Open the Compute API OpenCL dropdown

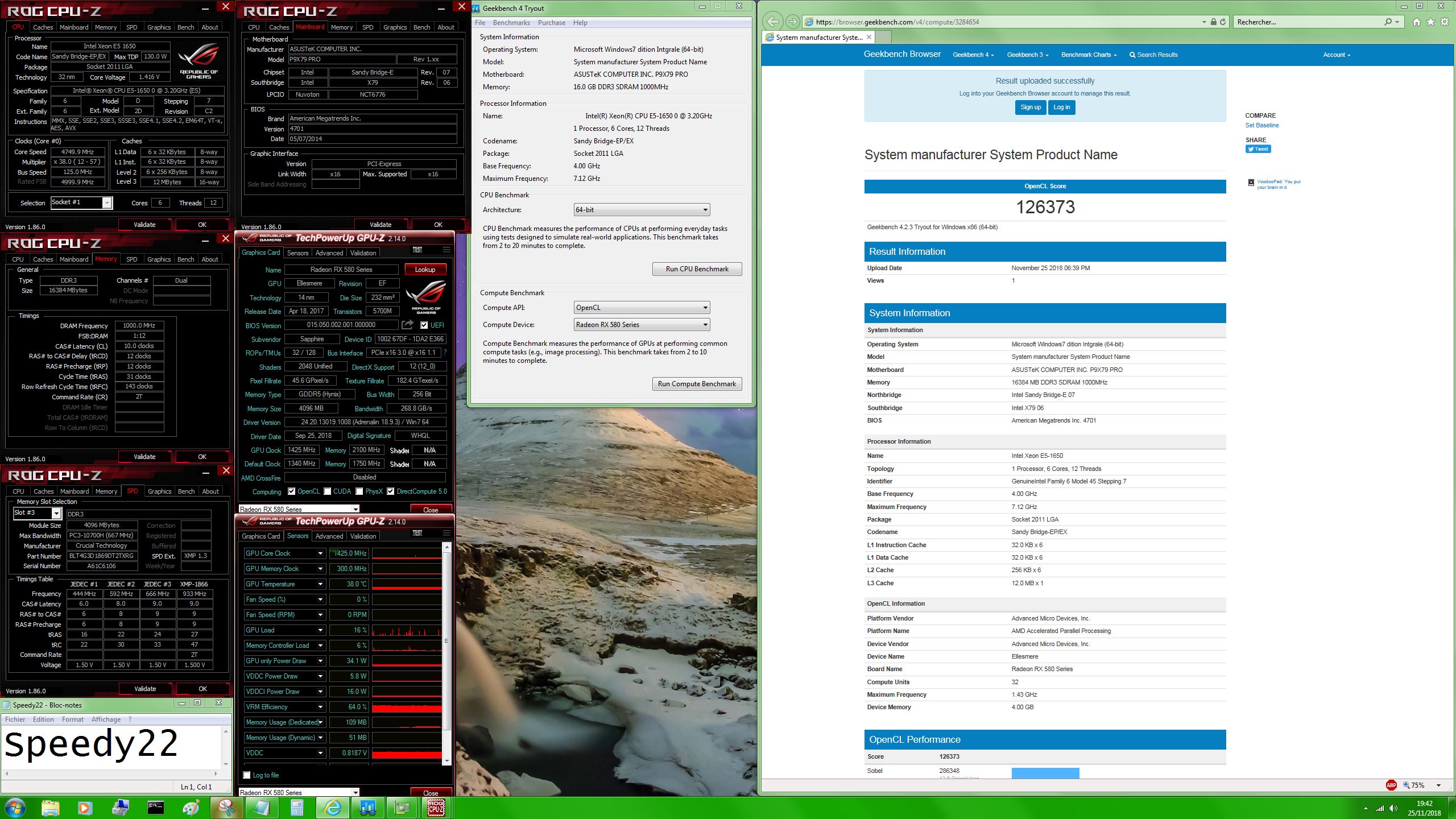click(642, 308)
